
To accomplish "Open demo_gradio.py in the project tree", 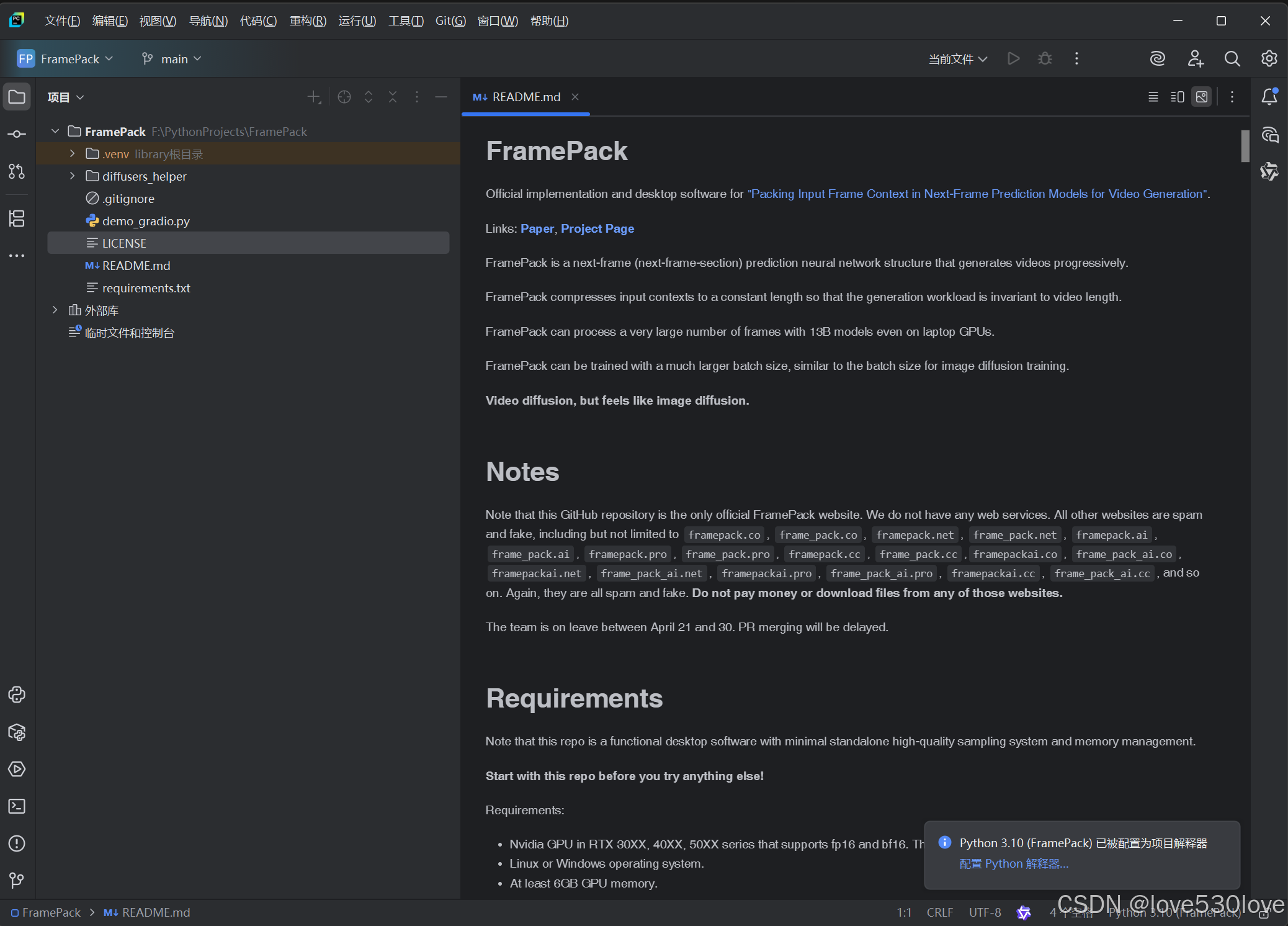I will [145, 221].
